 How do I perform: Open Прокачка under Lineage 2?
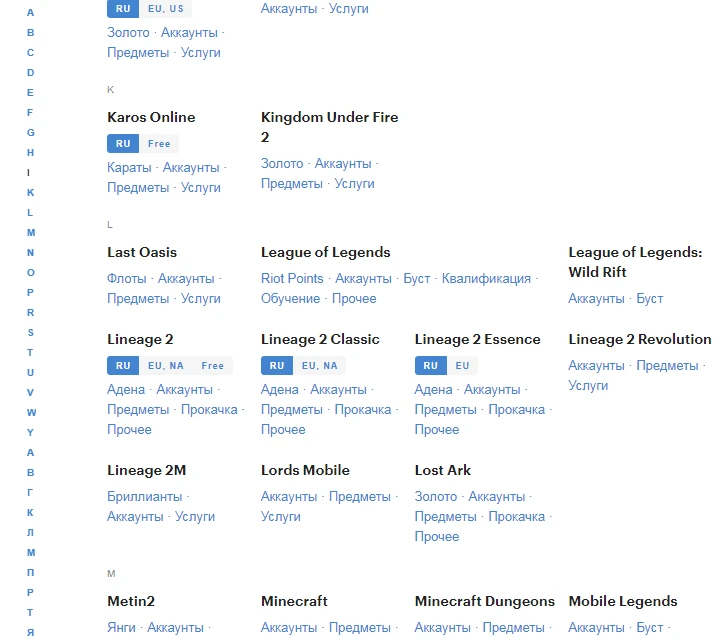click(x=209, y=409)
